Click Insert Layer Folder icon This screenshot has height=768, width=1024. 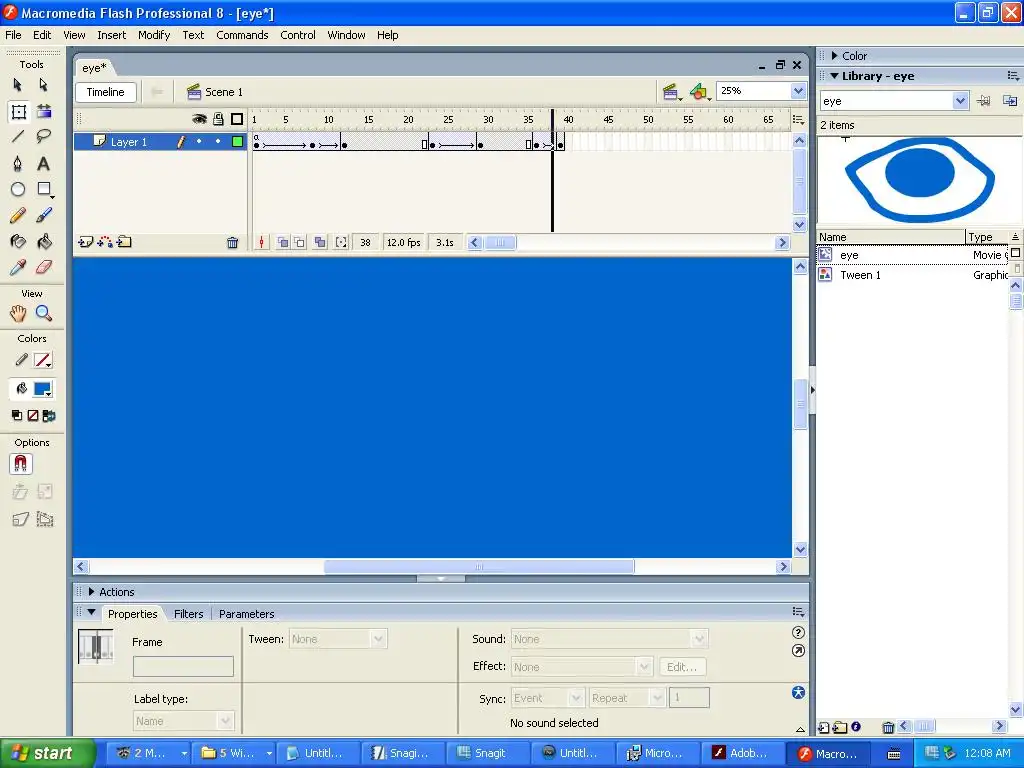pos(124,242)
